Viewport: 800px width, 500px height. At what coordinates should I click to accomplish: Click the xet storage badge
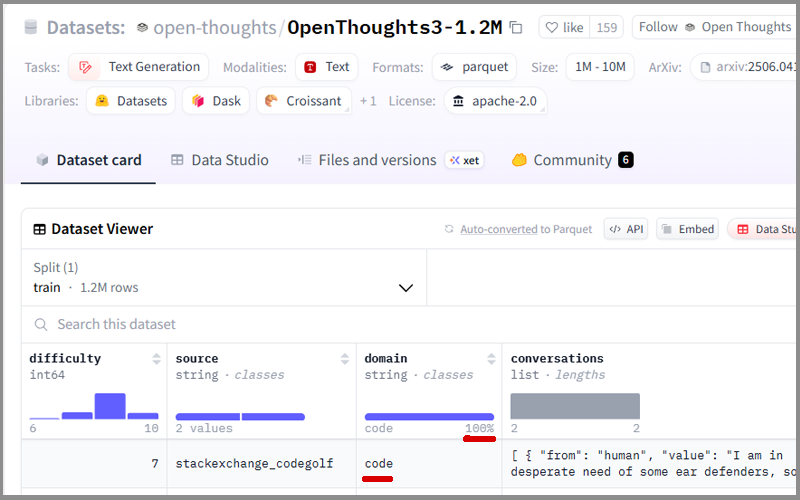coord(464,160)
